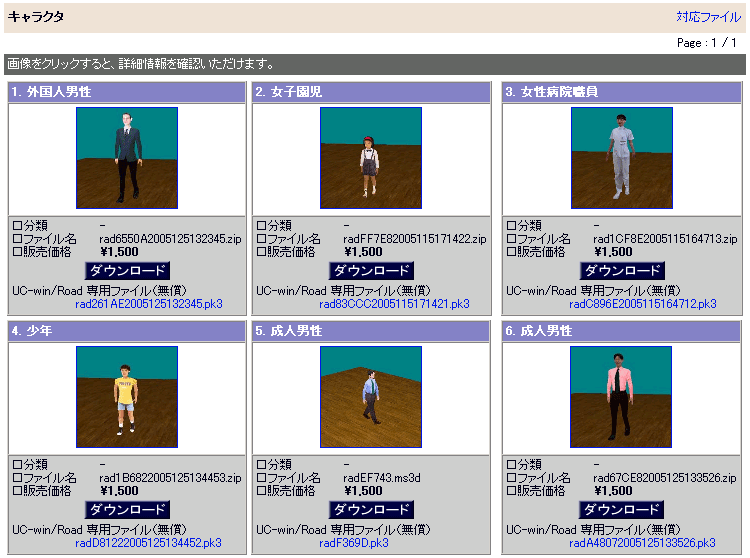Click the header 2. 女子園児
The height and width of the screenshot is (558, 750).
tap(371, 92)
